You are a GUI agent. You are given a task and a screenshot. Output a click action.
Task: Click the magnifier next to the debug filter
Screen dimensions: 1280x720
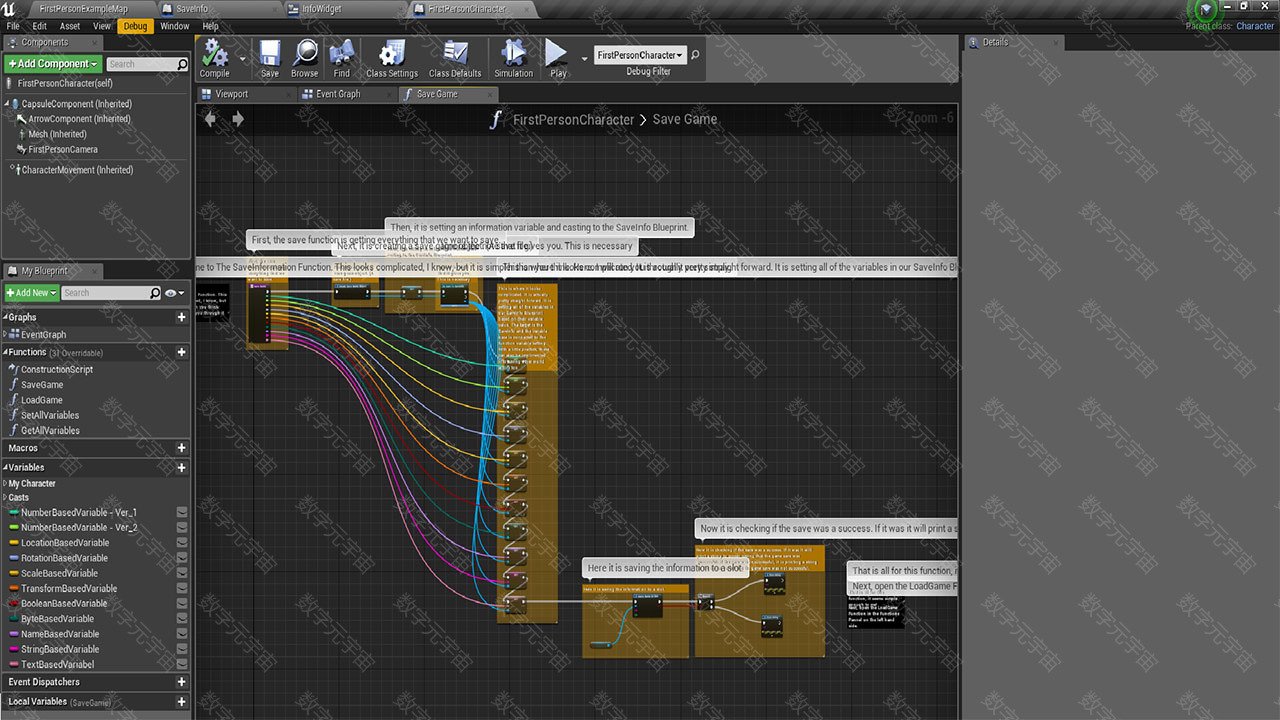pyautogui.click(x=696, y=55)
